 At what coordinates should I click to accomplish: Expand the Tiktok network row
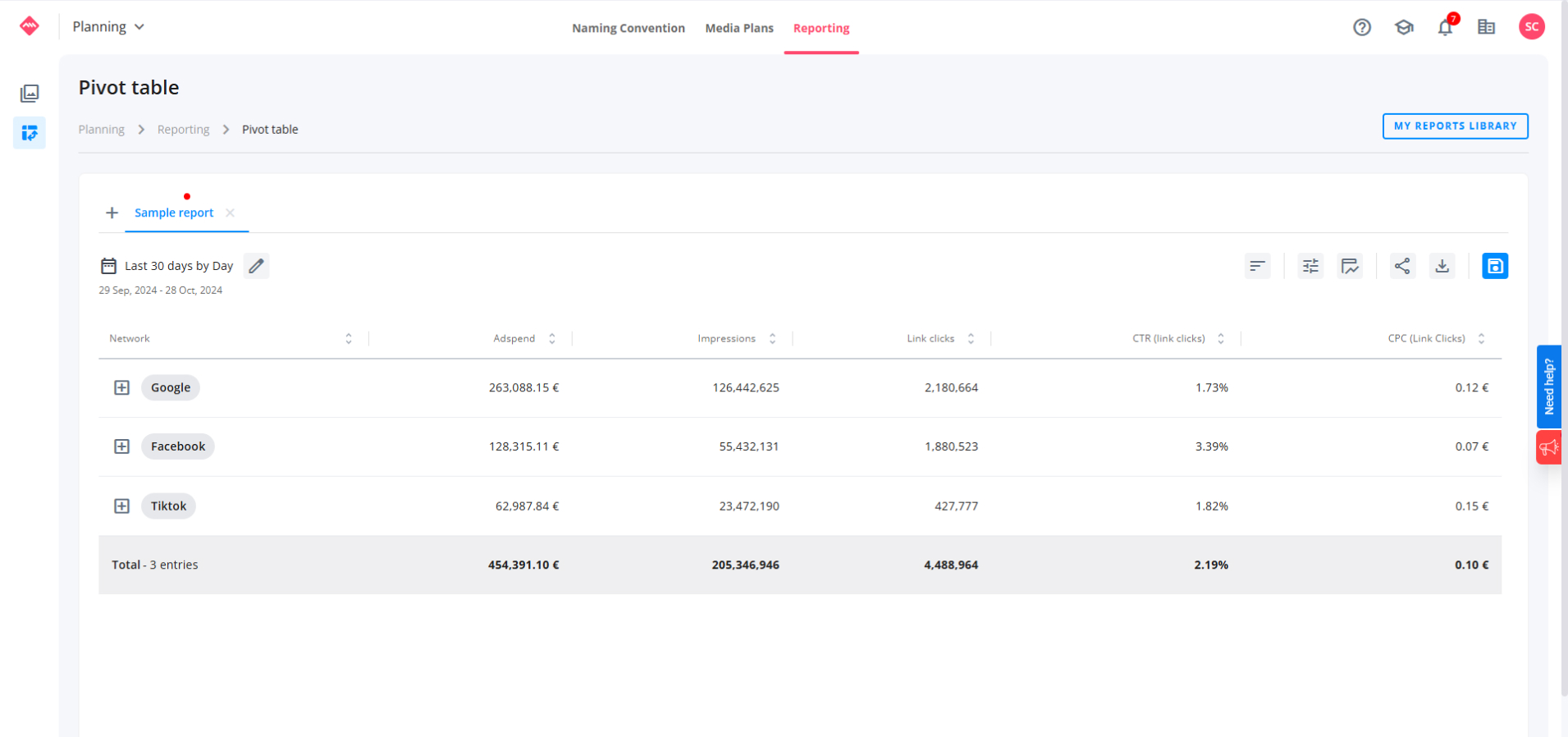pos(121,506)
